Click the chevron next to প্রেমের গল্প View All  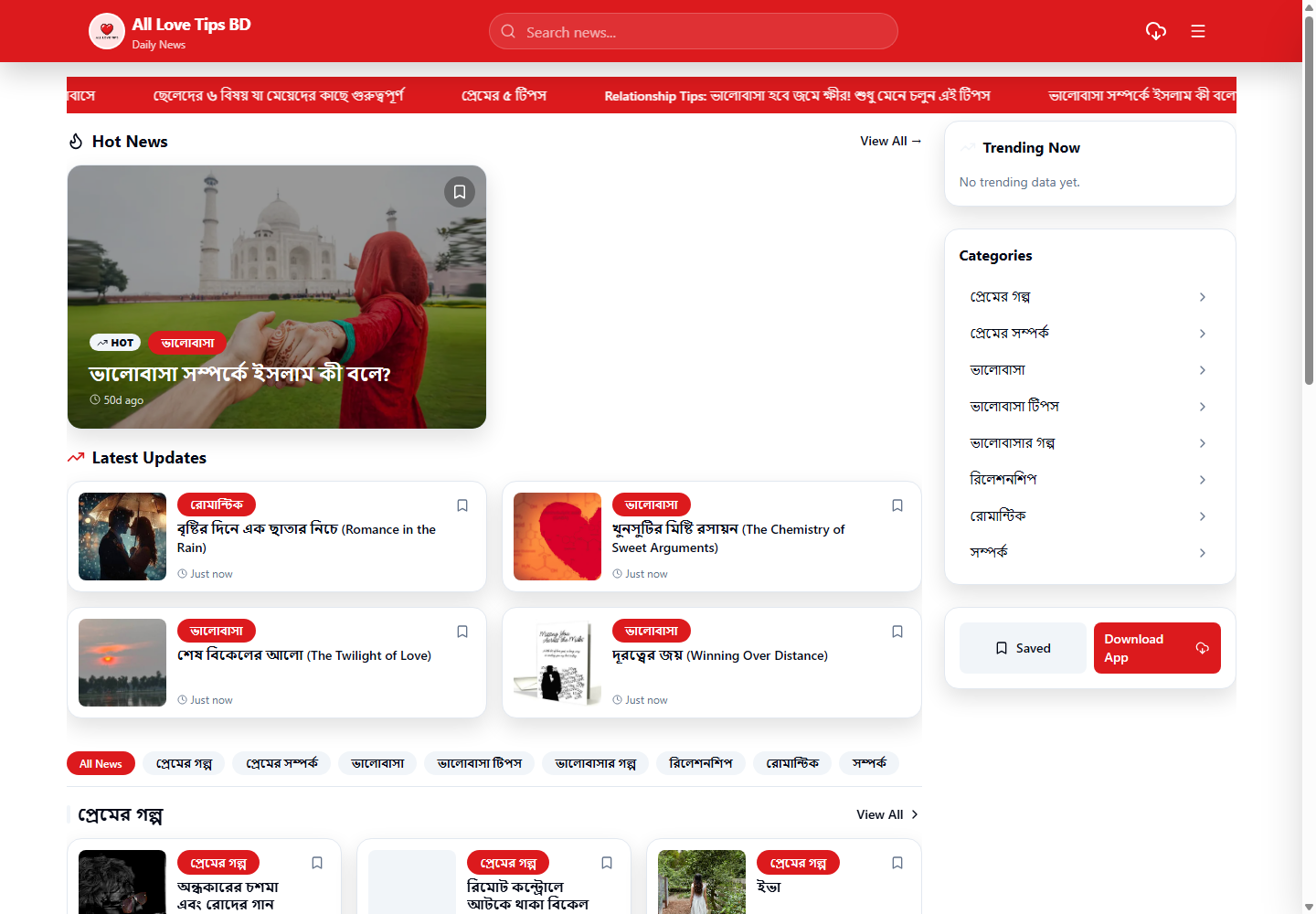point(915,814)
